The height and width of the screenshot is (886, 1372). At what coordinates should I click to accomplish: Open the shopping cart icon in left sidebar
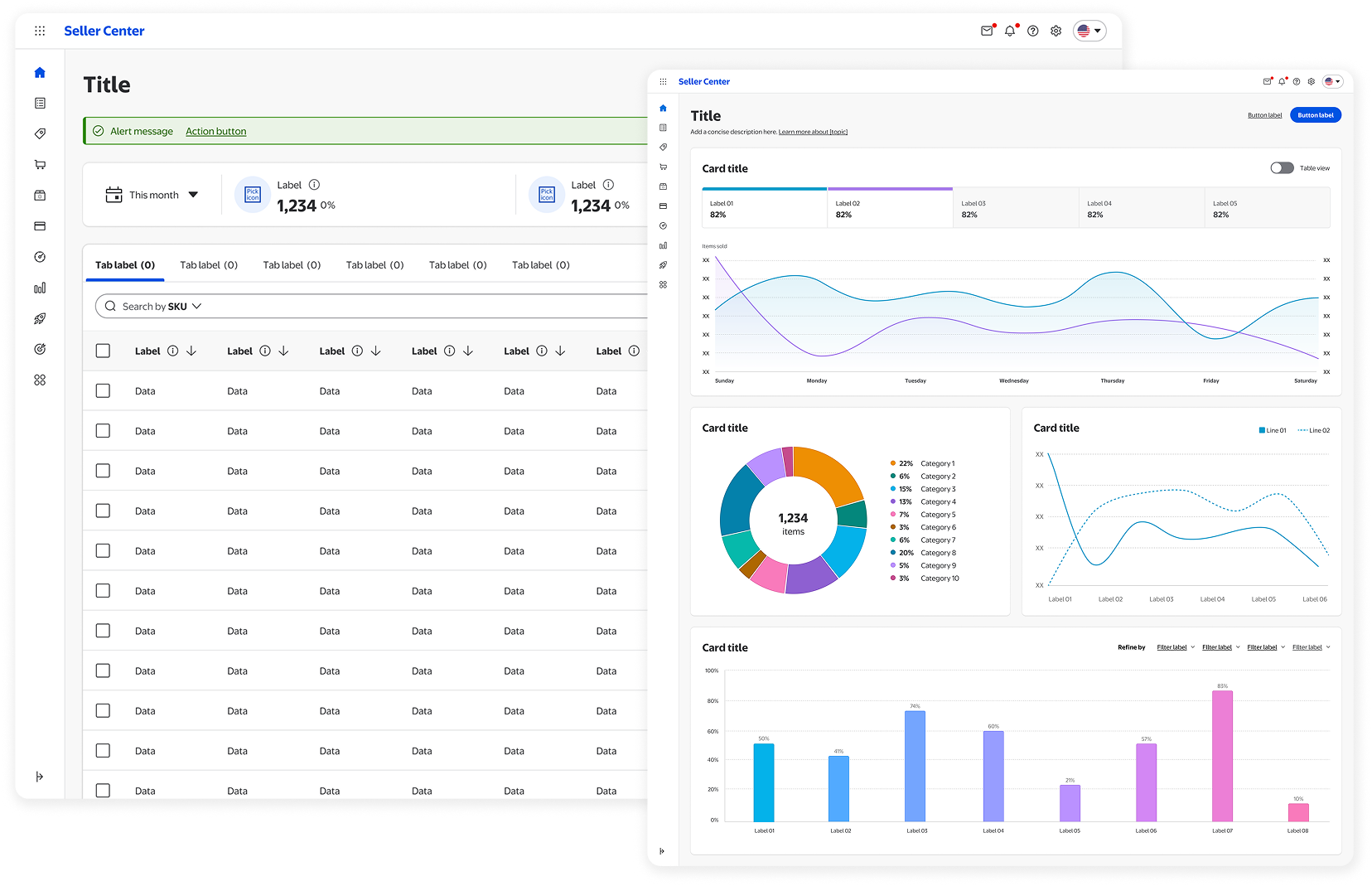pyautogui.click(x=40, y=165)
